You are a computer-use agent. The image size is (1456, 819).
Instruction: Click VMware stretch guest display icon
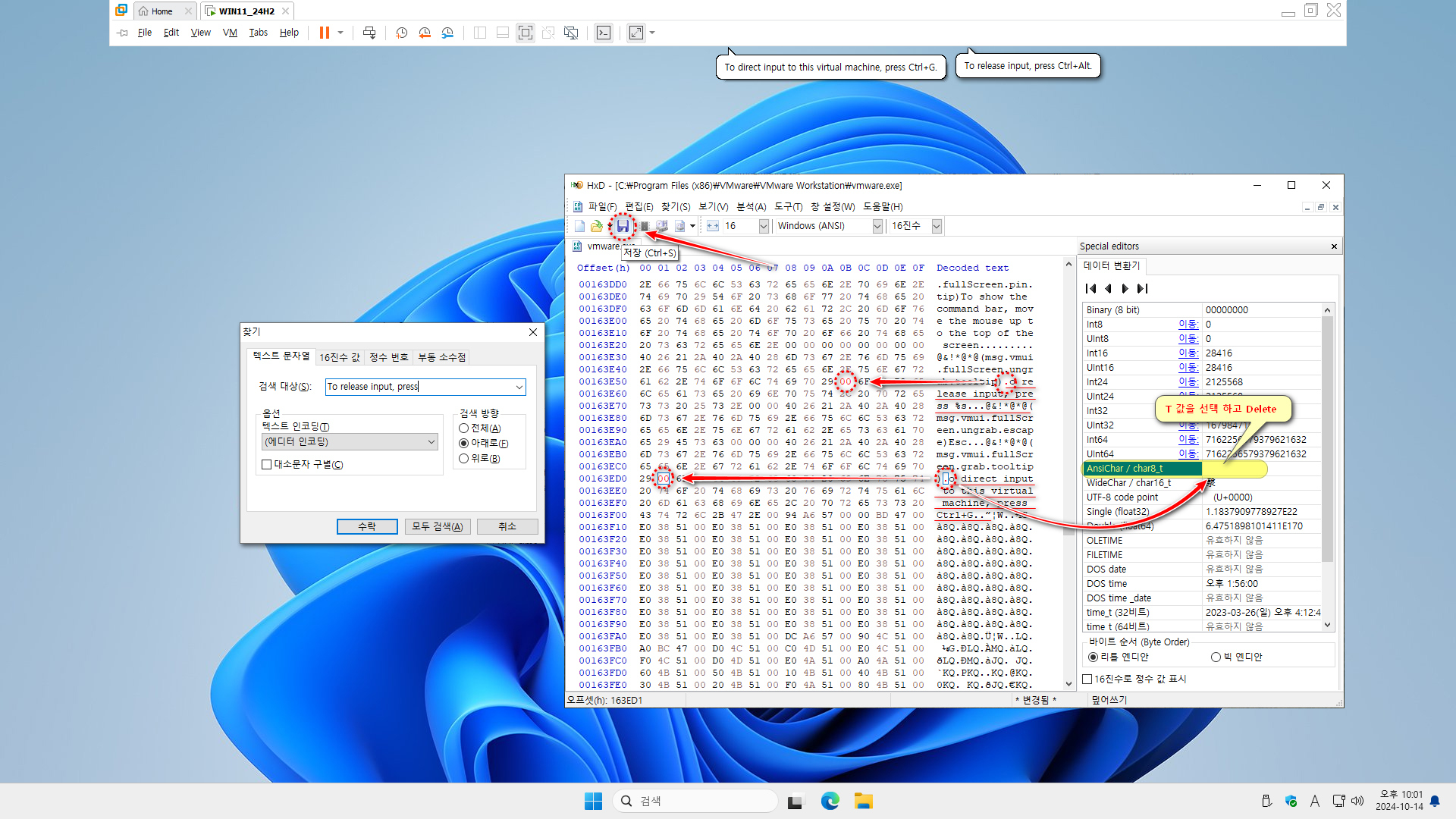click(636, 33)
